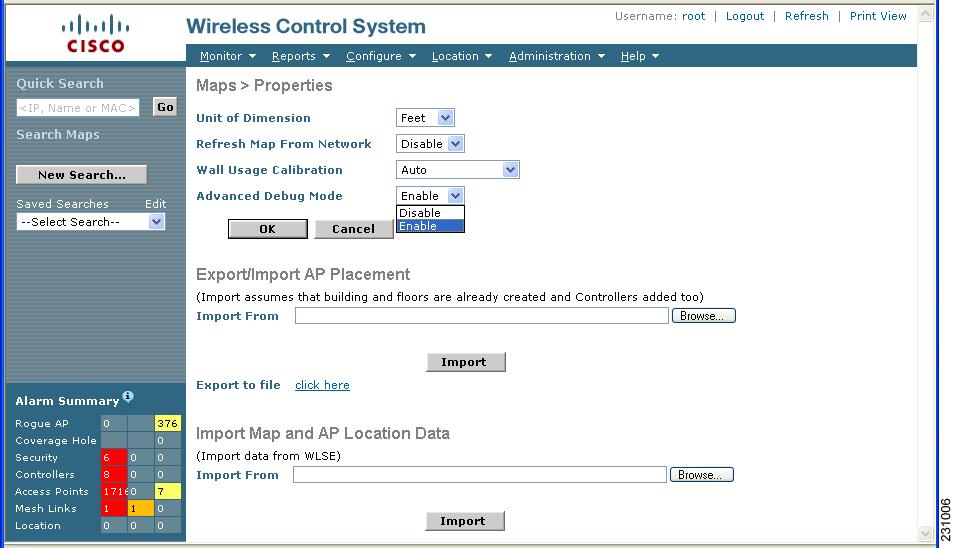The height and width of the screenshot is (548, 955).
Task: Open the Location menu
Action: 461,56
